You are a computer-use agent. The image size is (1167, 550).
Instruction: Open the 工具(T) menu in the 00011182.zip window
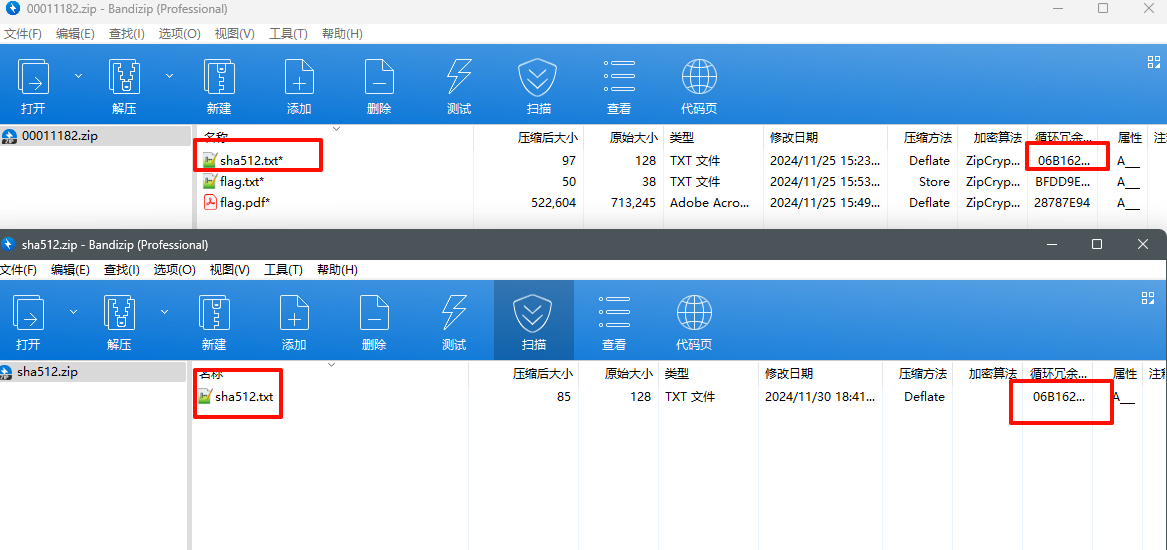coord(288,34)
